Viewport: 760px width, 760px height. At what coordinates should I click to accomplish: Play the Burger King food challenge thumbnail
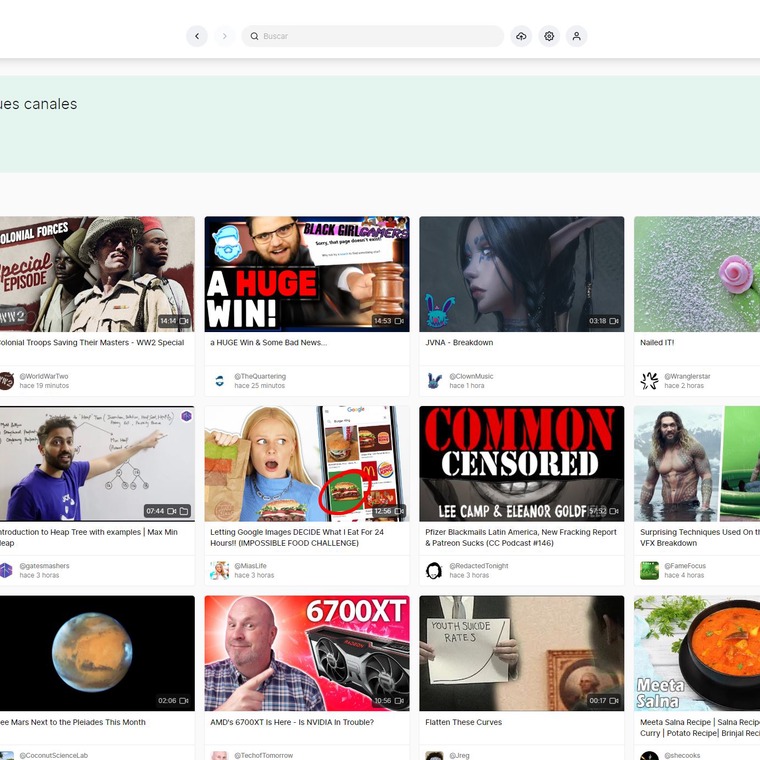(x=307, y=464)
